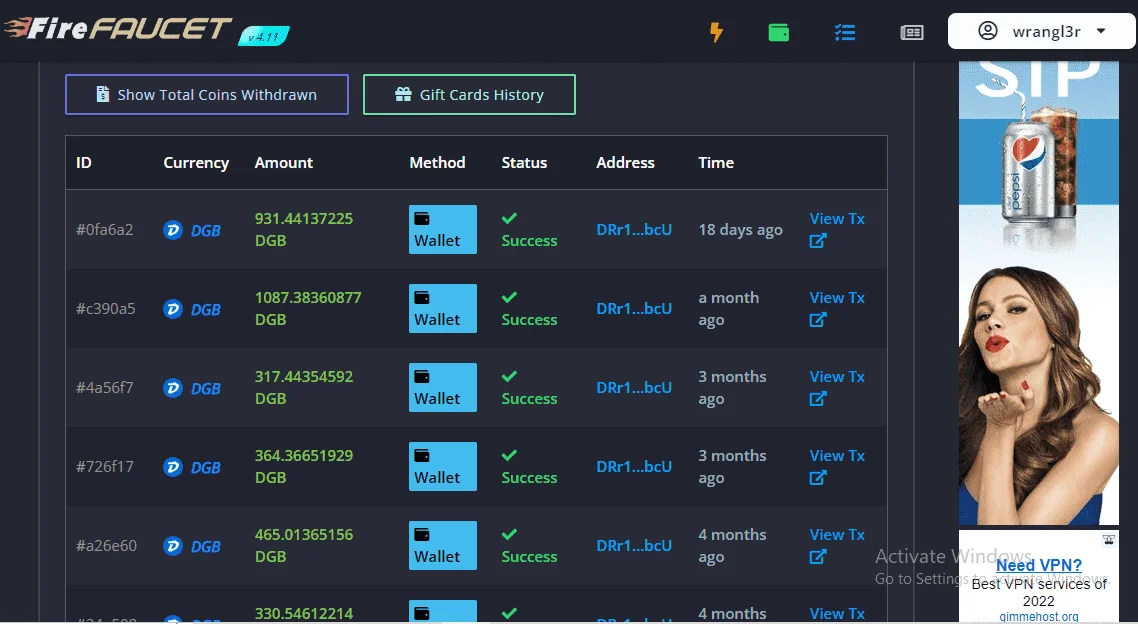
Task: Open View Tx link for row #726f17
Action: point(837,467)
